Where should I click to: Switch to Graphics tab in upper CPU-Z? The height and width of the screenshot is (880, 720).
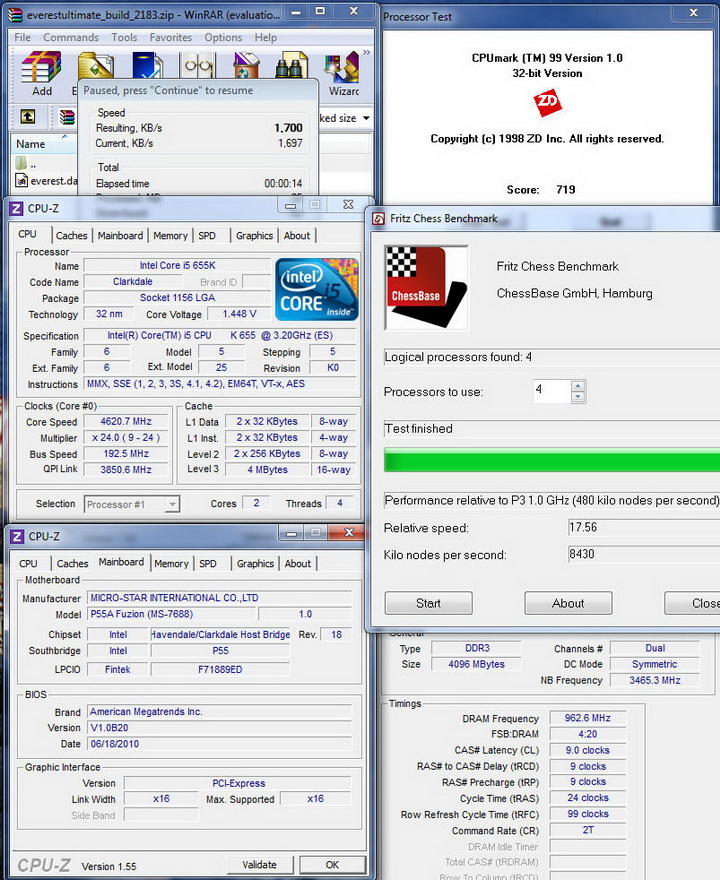[x=254, y=236]
